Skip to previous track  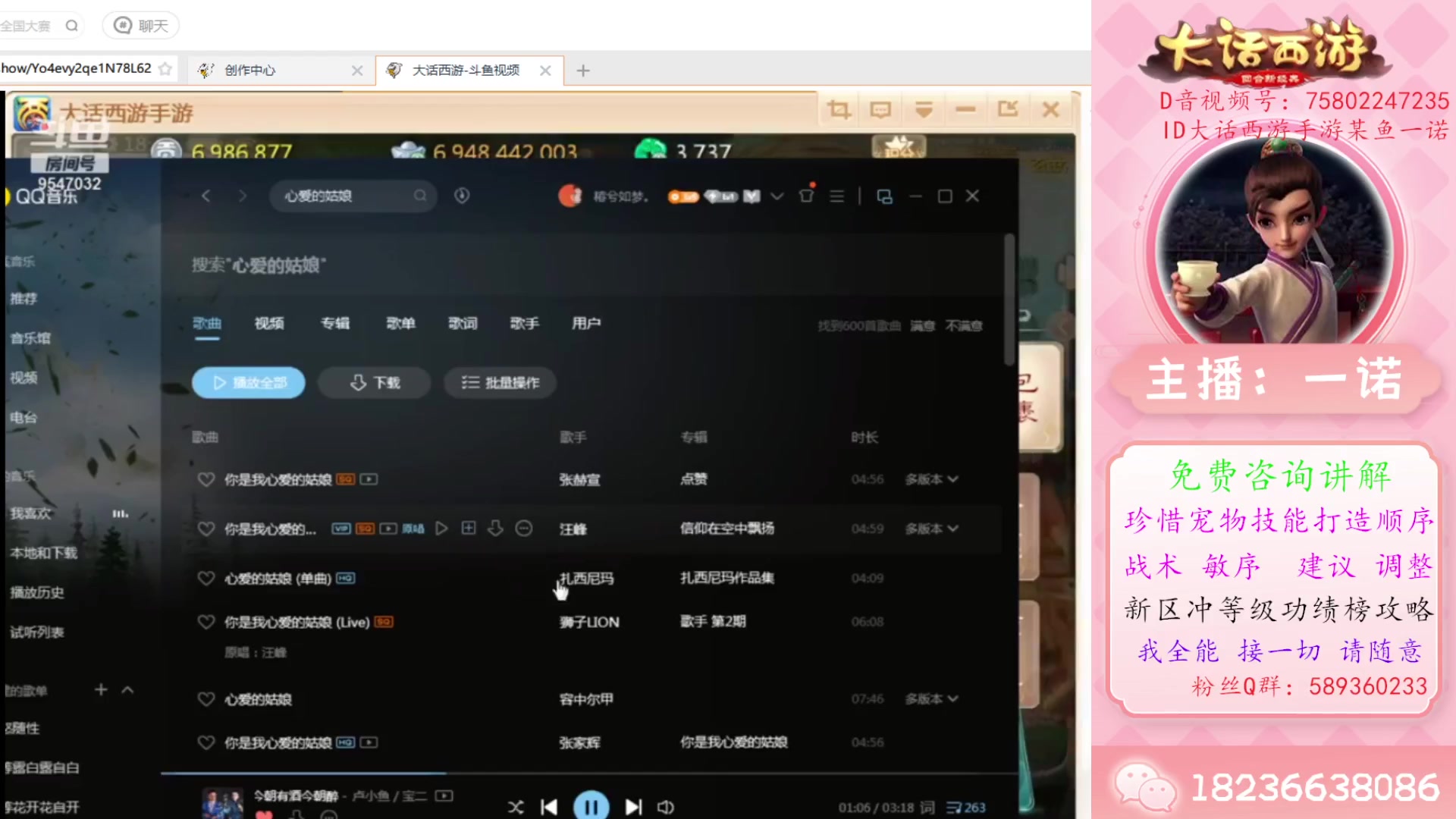pos(549,807)
